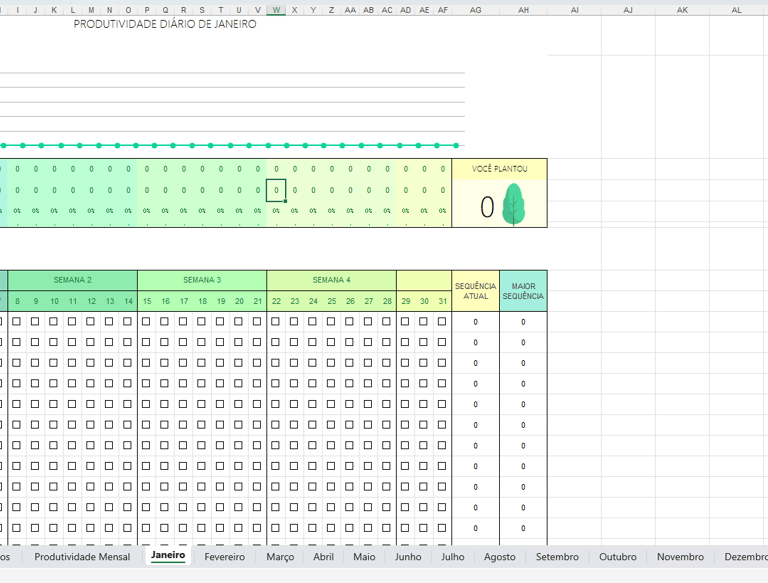Screen dimensions: 768x583
Task: Toggle day 19 checkbox in the fifth row
Action: pos(220,404)
